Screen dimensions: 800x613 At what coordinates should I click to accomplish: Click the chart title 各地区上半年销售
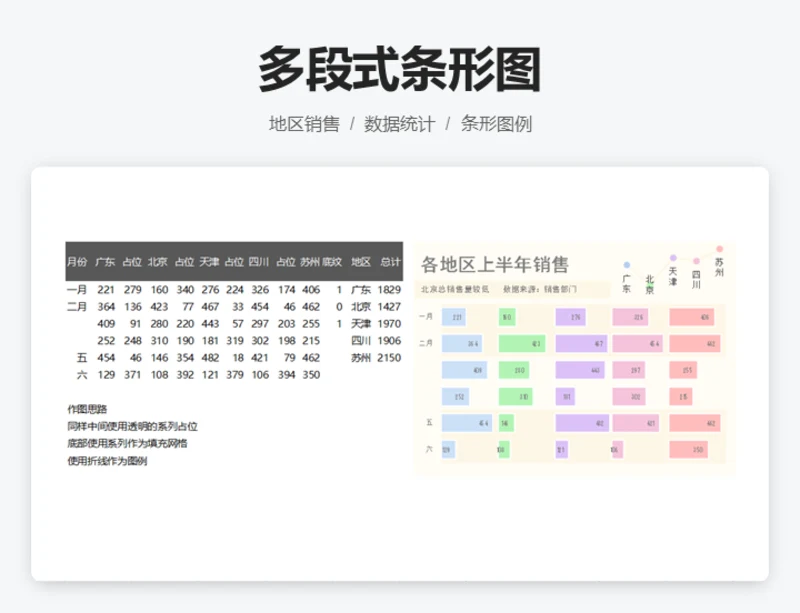[495, 265]
